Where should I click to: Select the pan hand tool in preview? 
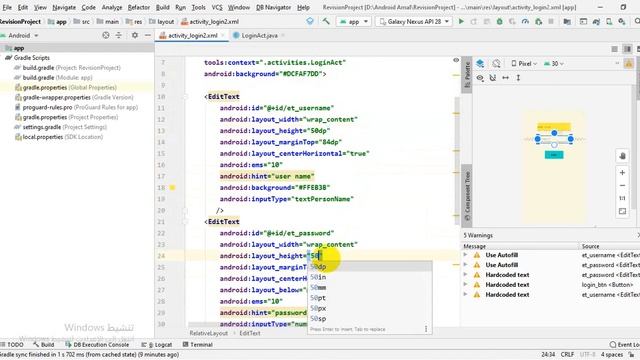(x=622, y=156)
